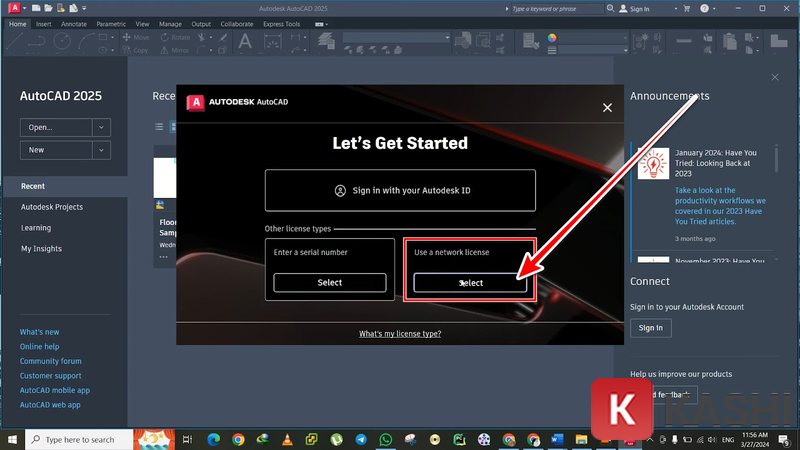Open the Insert ribbon tab
Viewport: 800px width, 450px height.
tap(44, 23)
